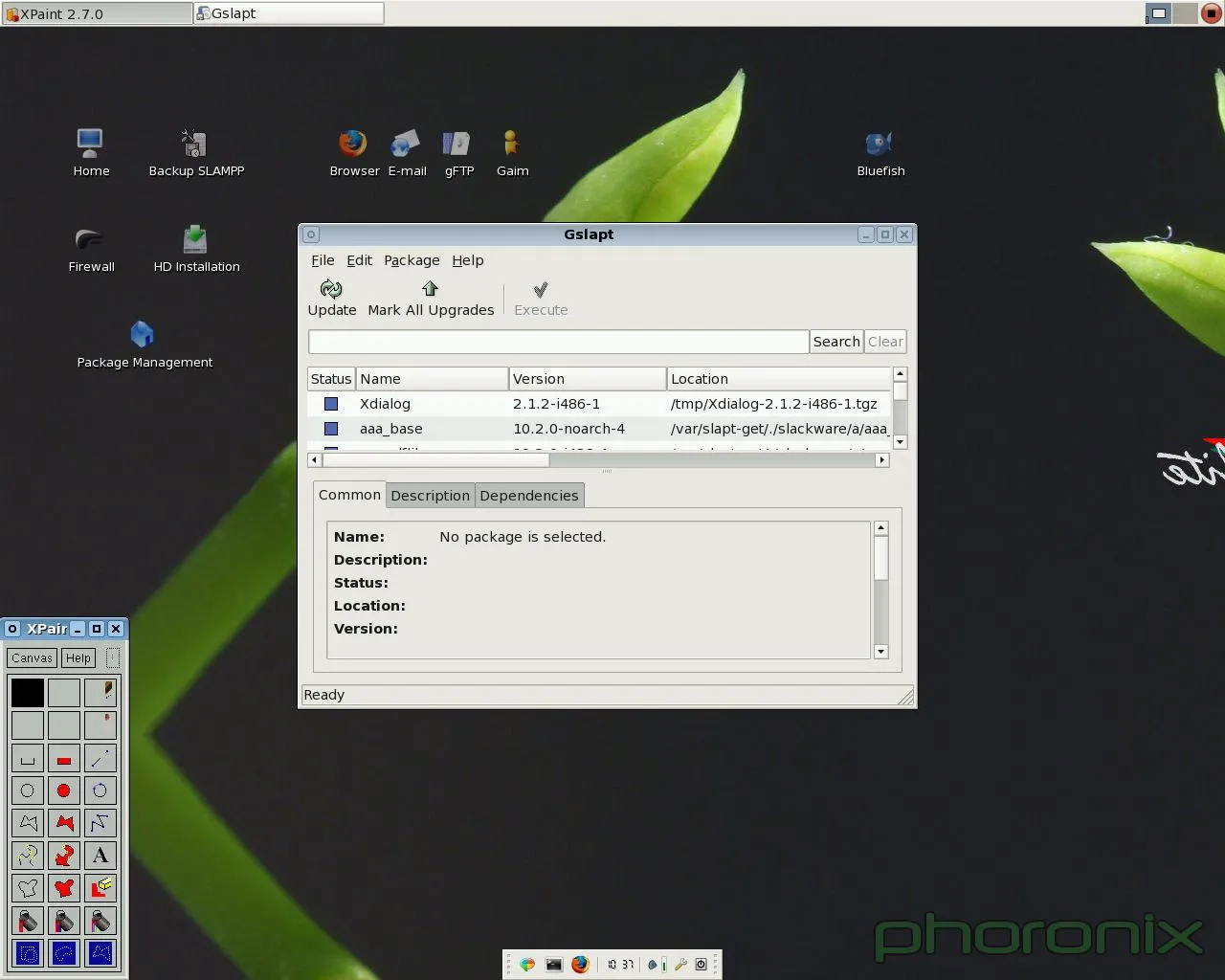Click the greyed Execute checkmark button
Image resolution: width=1225 pixels, height=980 pixels.
541,298
